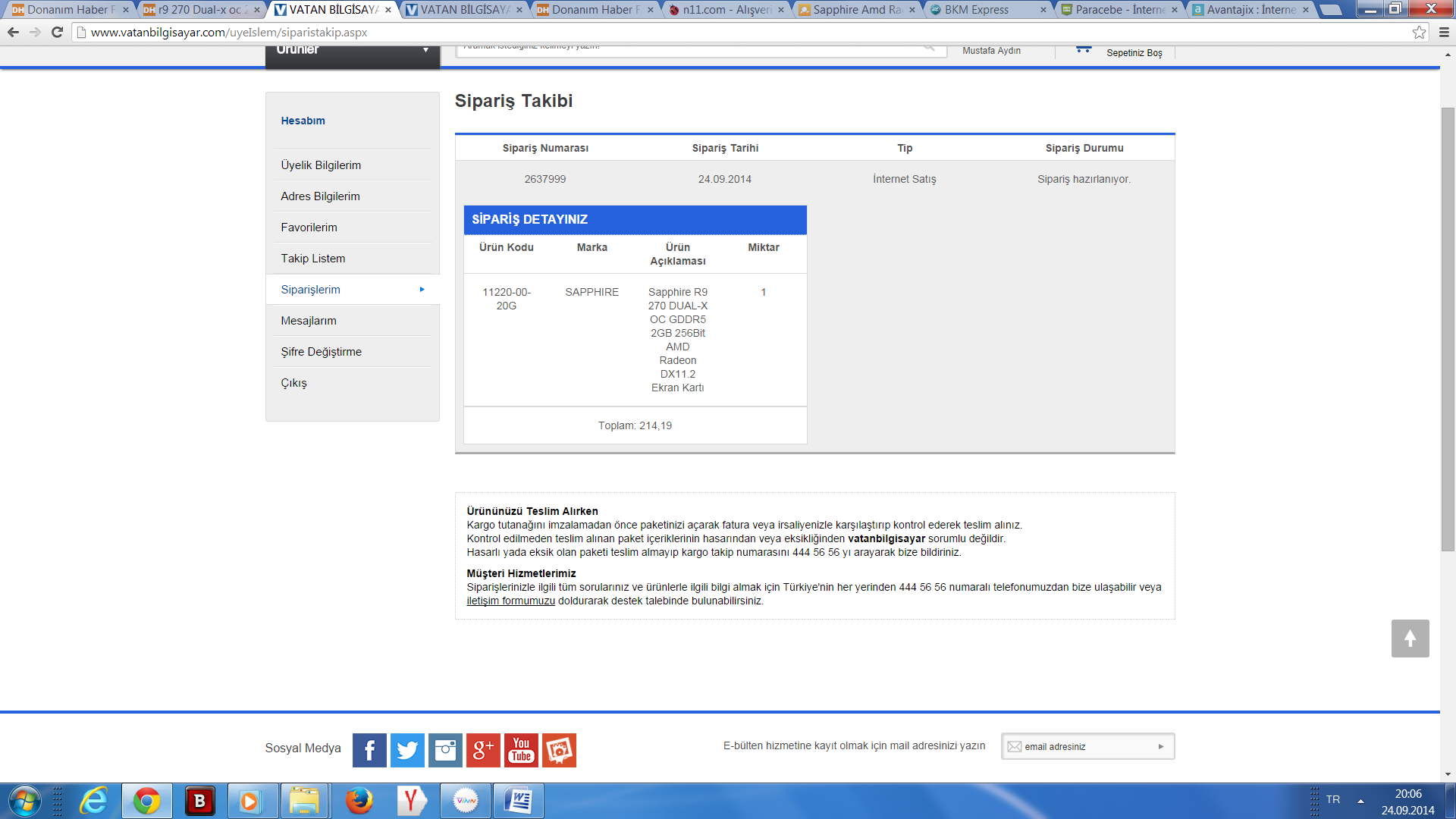This screenshot has width=1456, height=819.
Task: Click the page vertical scrollbar thumb
Action: [1448, 329]
